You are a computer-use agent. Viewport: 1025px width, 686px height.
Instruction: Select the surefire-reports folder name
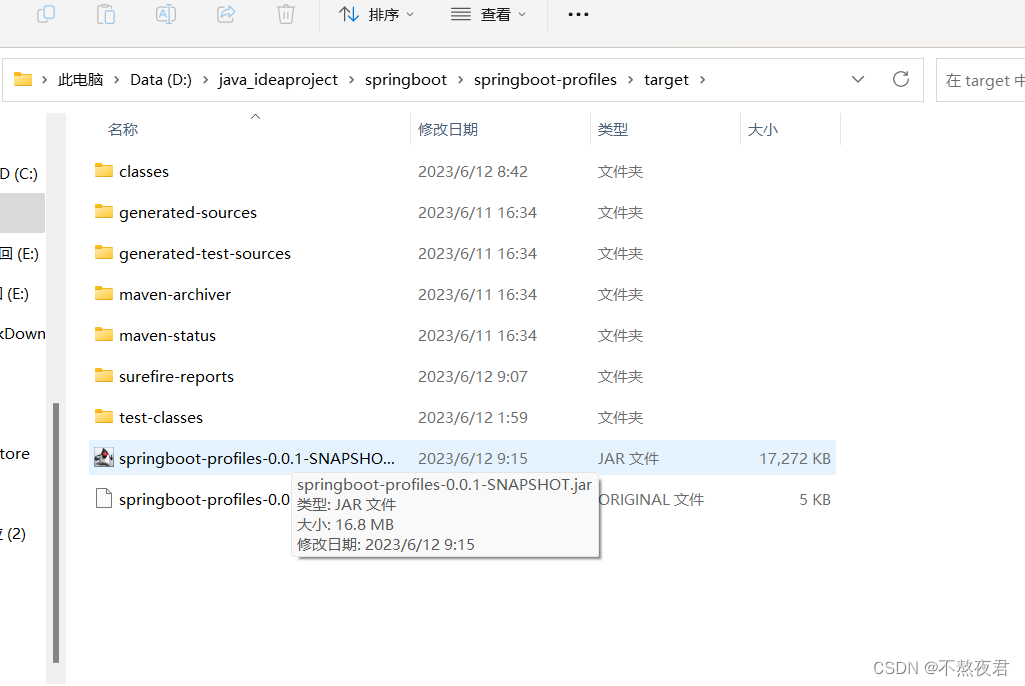176,377
